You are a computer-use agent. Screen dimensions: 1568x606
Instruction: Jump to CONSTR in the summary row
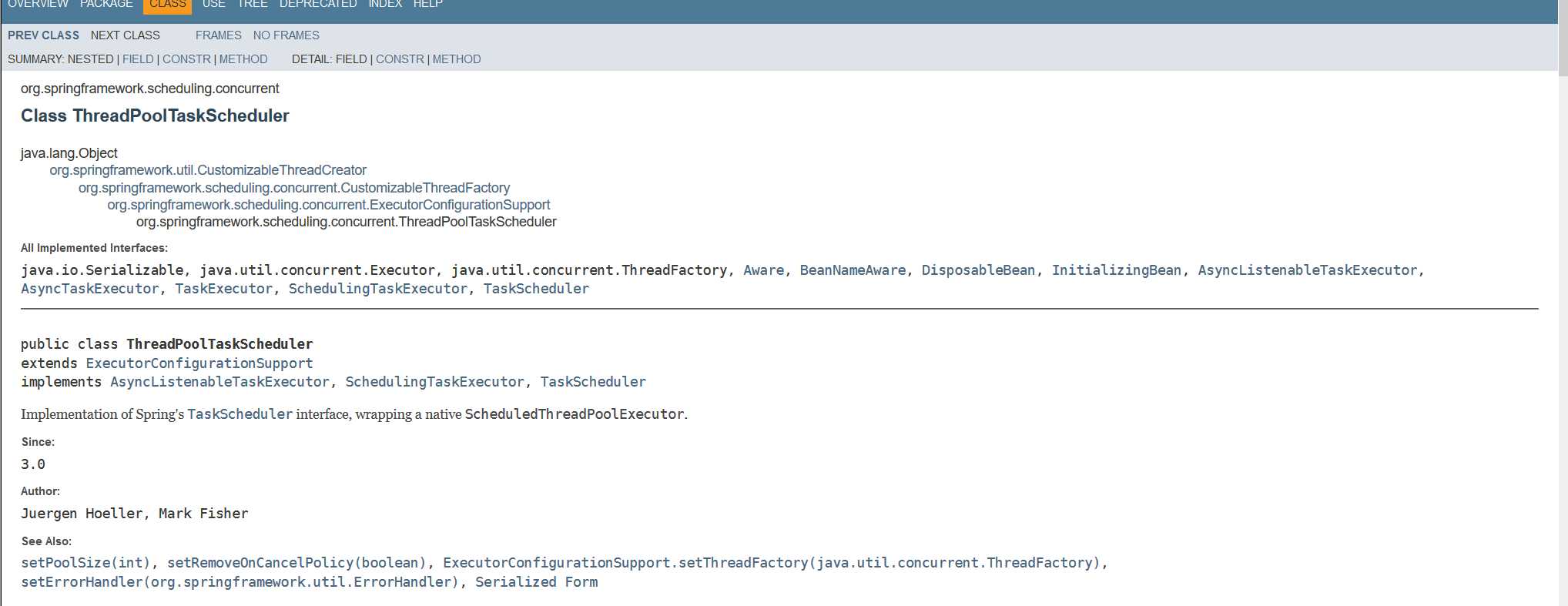pyautogui.click(x=186, y=59)
